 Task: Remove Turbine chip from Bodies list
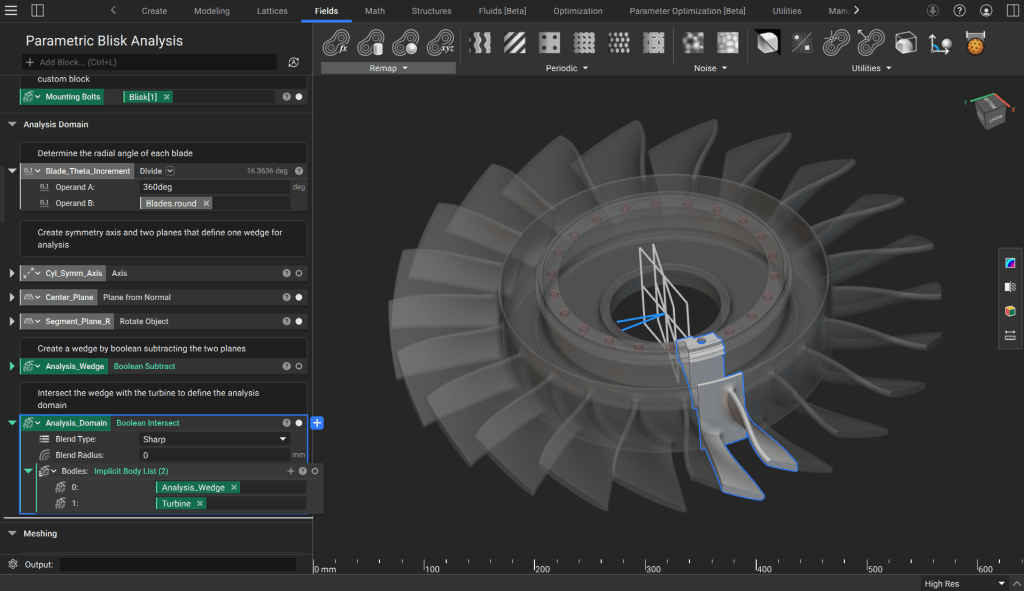(200, 504)
